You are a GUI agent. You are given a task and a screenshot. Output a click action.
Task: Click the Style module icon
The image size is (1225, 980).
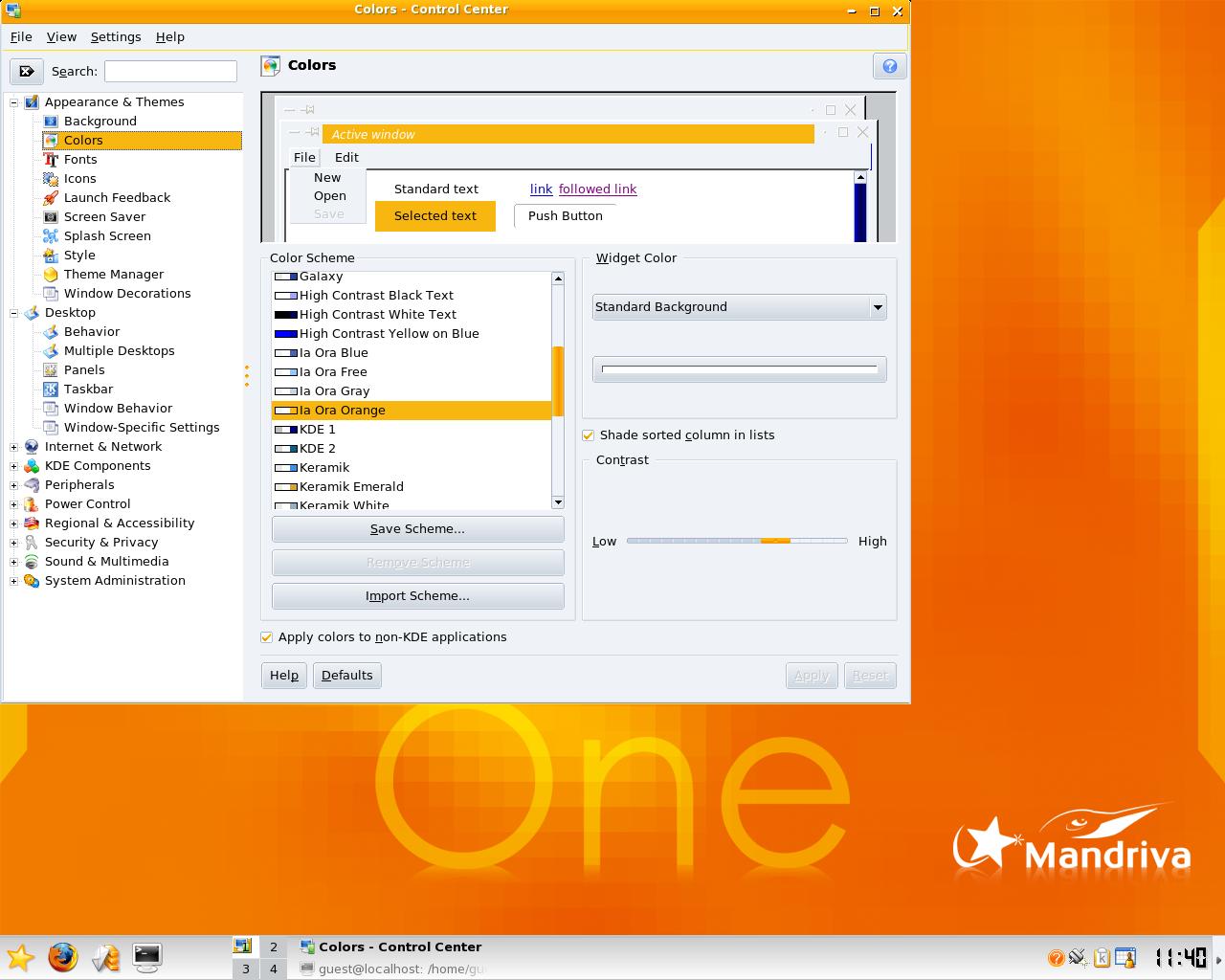pyautogui.click(x=51, y=256)
